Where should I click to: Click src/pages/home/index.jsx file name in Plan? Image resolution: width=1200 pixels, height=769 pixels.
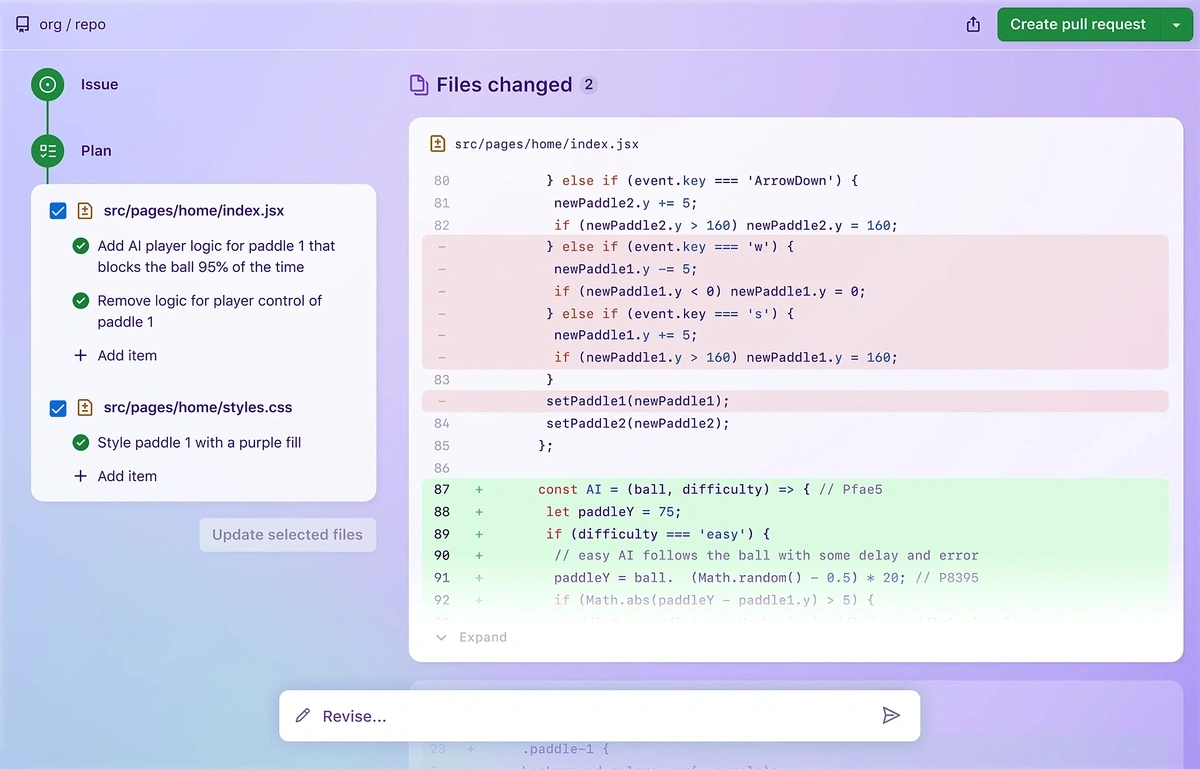(x=194, y=211)
